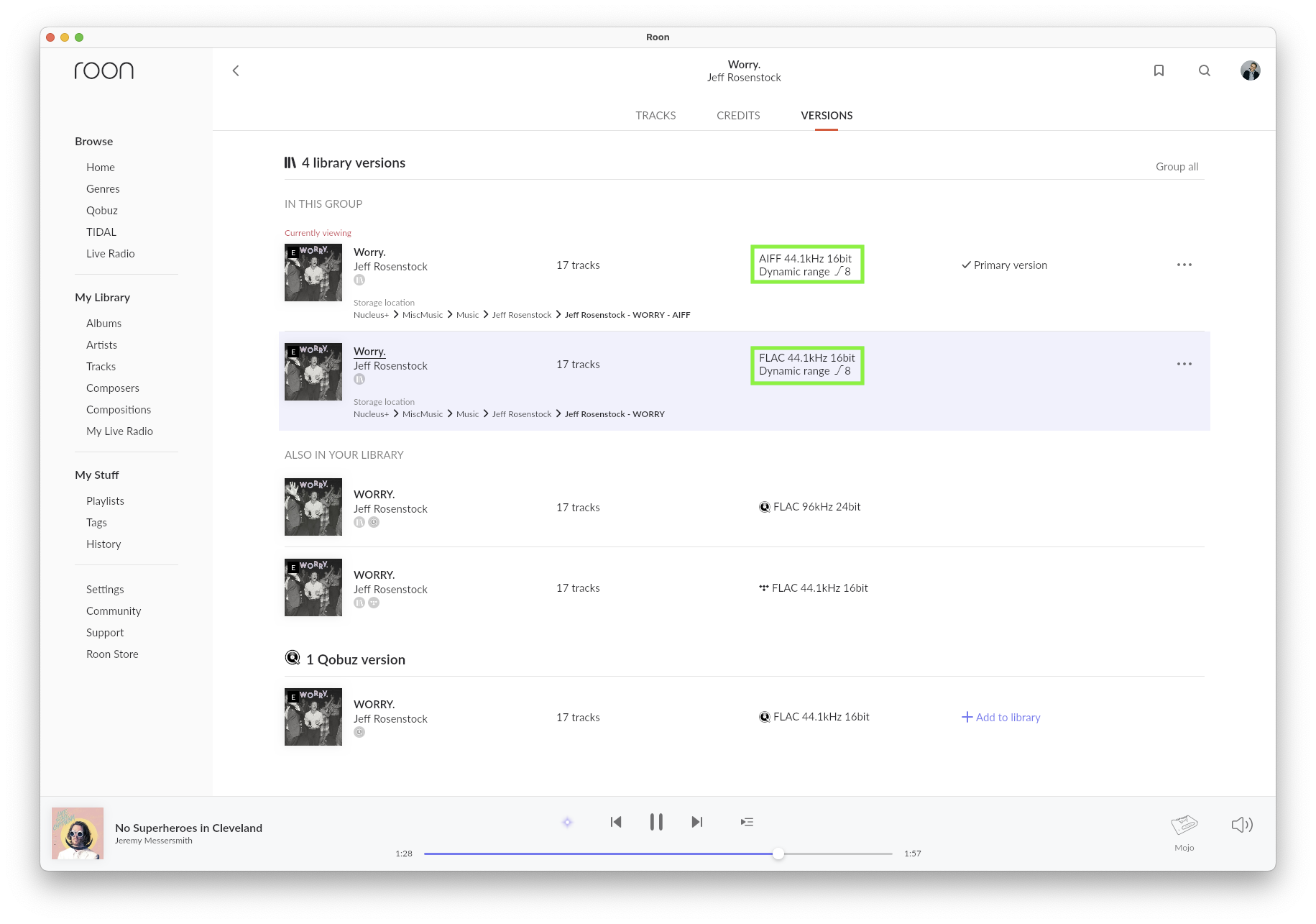Skip to the previous track
The image size is (1316, 924).
coord(616,822)
